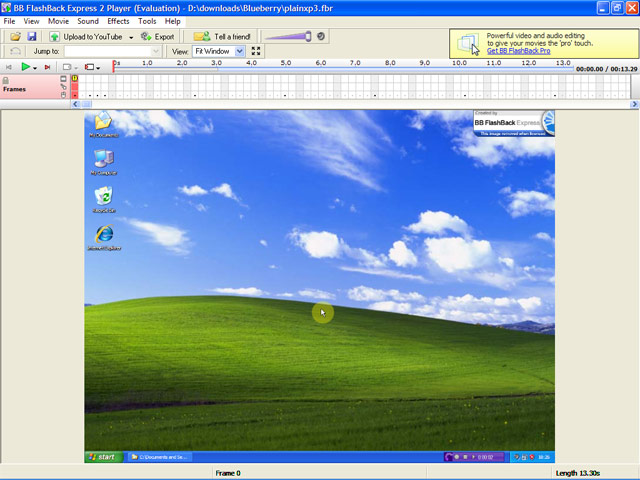
Task: Click the Length 13.30s status text
Action: [578, 473]
